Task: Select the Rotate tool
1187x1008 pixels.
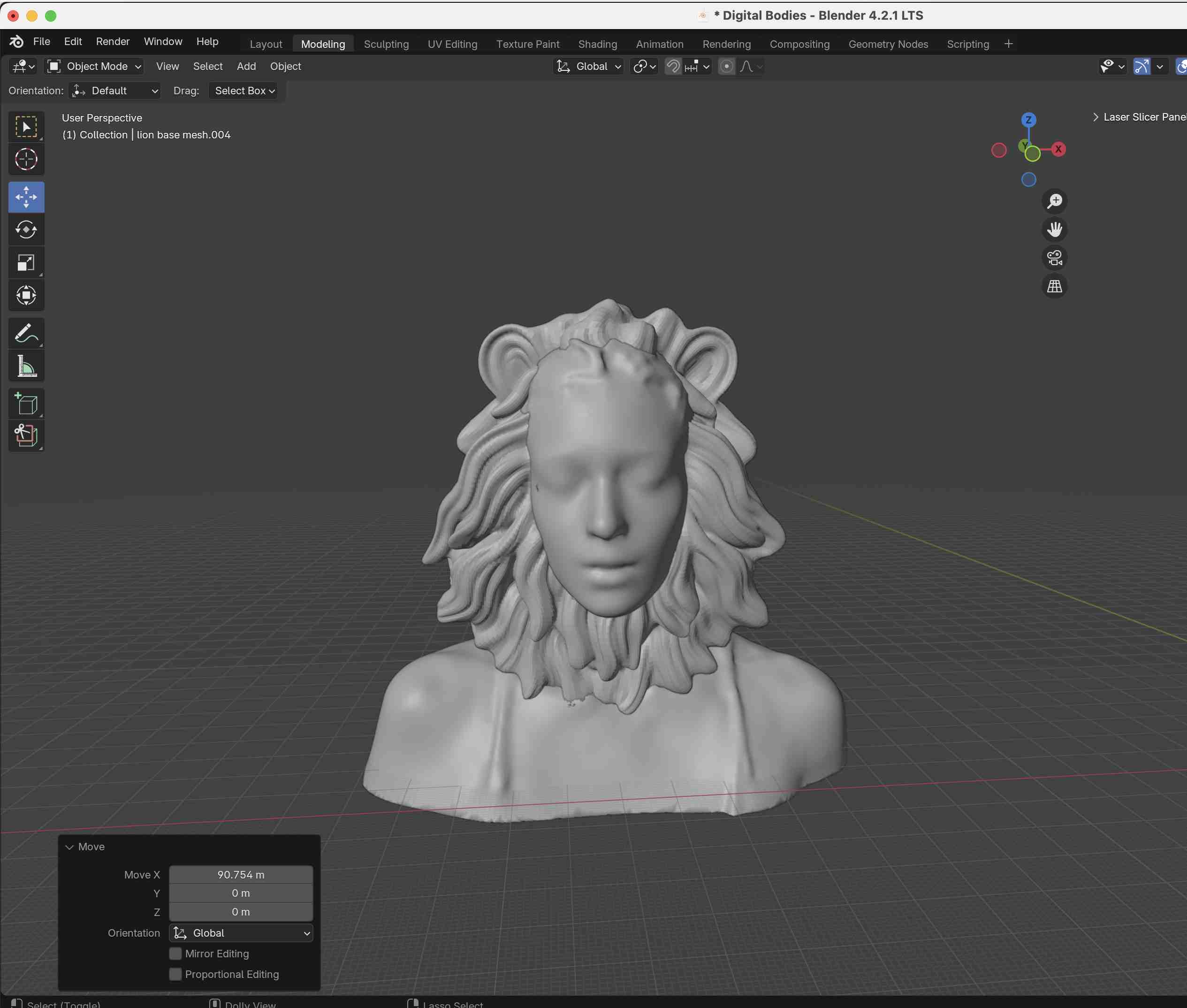Action: 26,230
